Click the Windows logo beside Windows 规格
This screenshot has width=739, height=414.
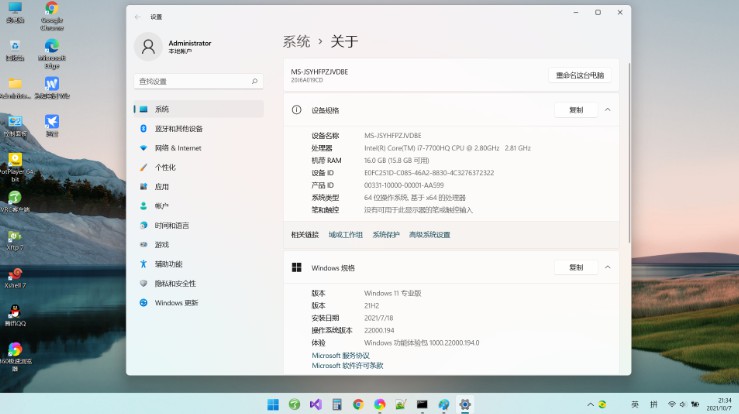coord(296,267)
